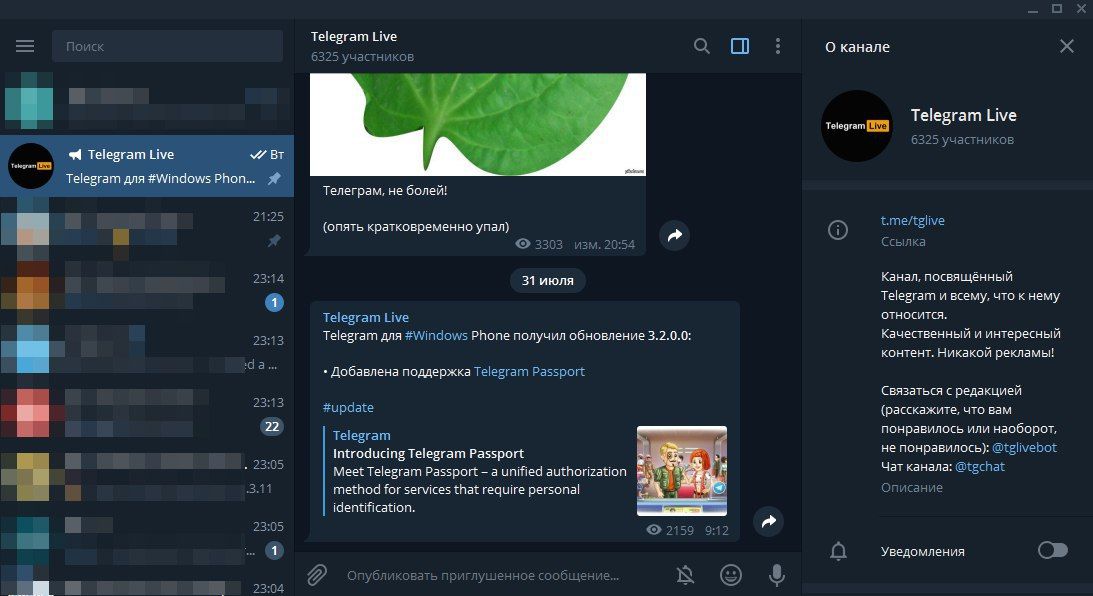This screenshot has width=1093, height=596.
Task: Click the megaphone channel icon beside Telegram Live
Action: click(x=75, y=155)
